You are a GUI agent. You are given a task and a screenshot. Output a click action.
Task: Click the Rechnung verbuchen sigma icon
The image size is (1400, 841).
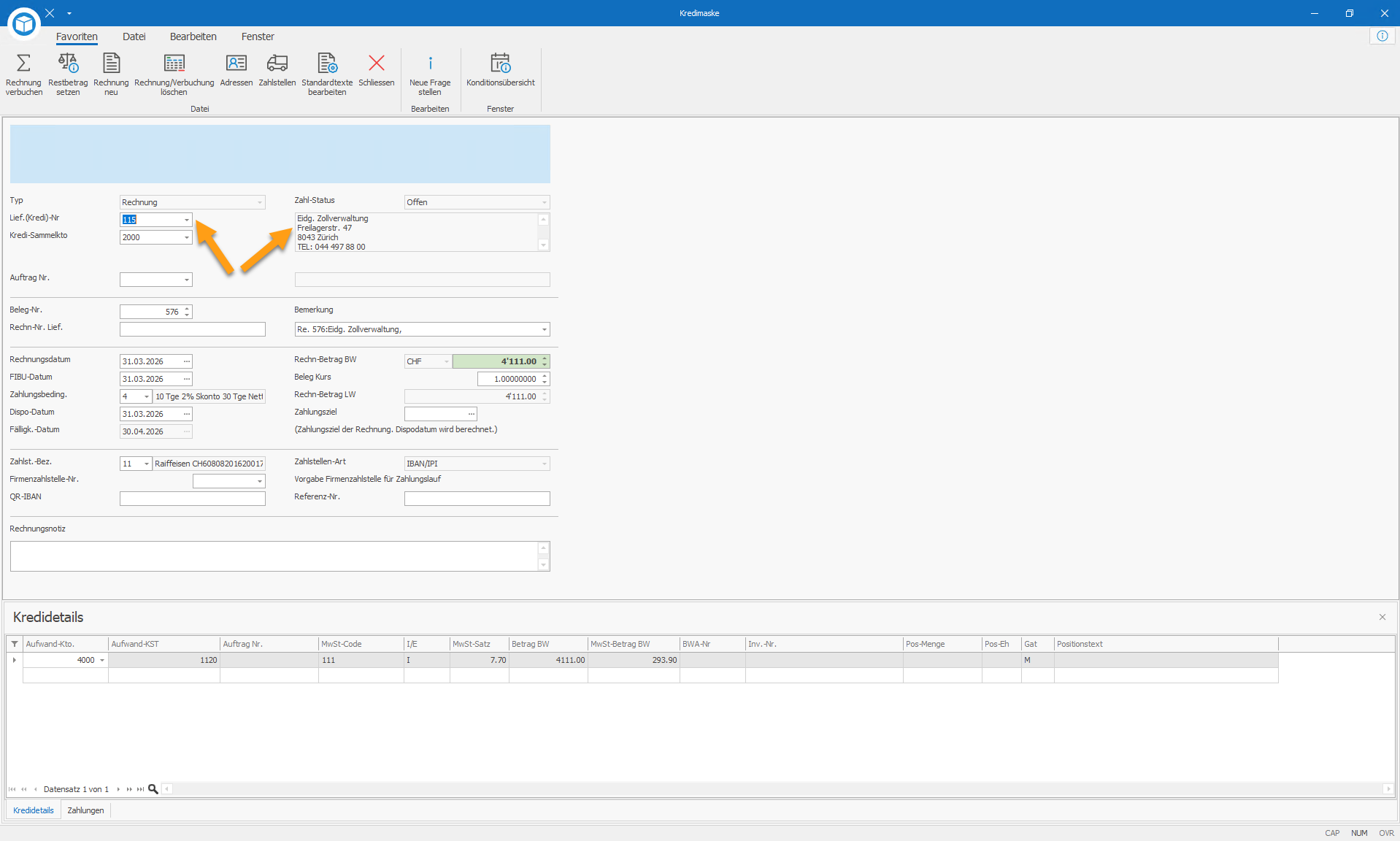point(23,63)
